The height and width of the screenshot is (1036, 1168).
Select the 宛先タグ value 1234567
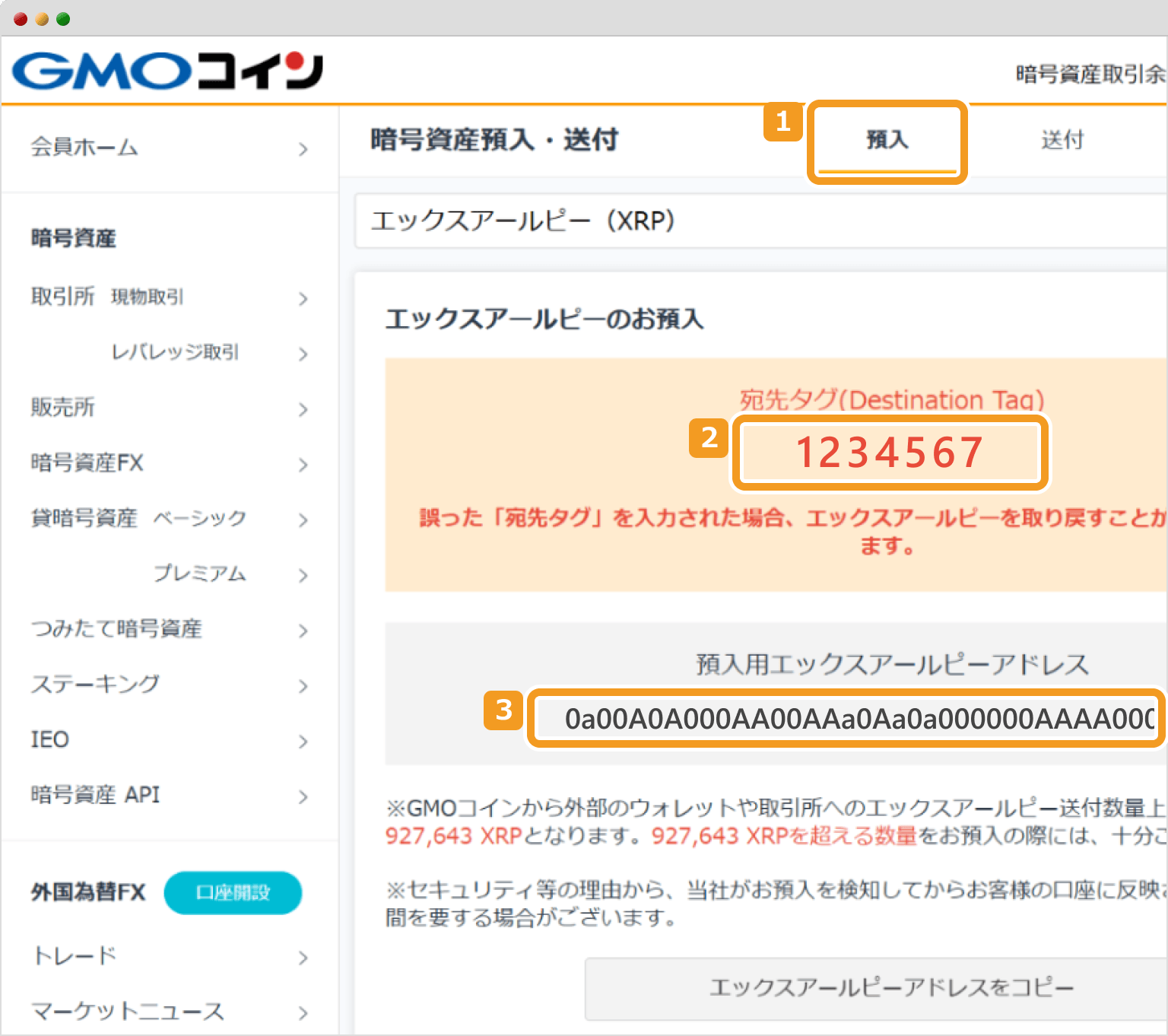(890, 453)
